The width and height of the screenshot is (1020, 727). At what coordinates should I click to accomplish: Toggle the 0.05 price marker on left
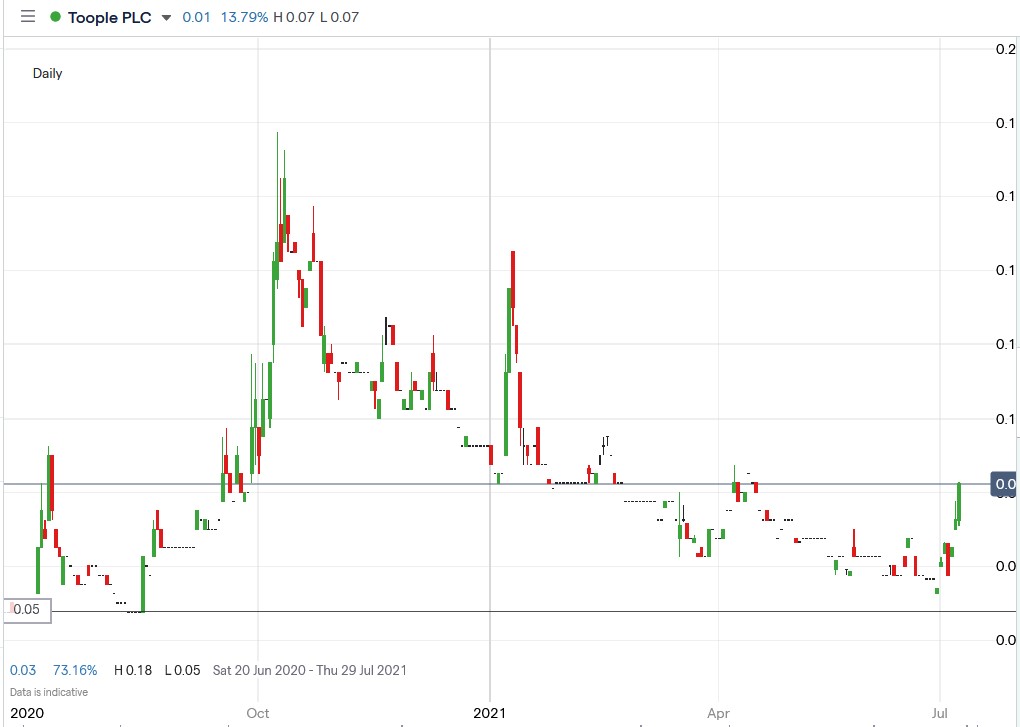[28, 609]
